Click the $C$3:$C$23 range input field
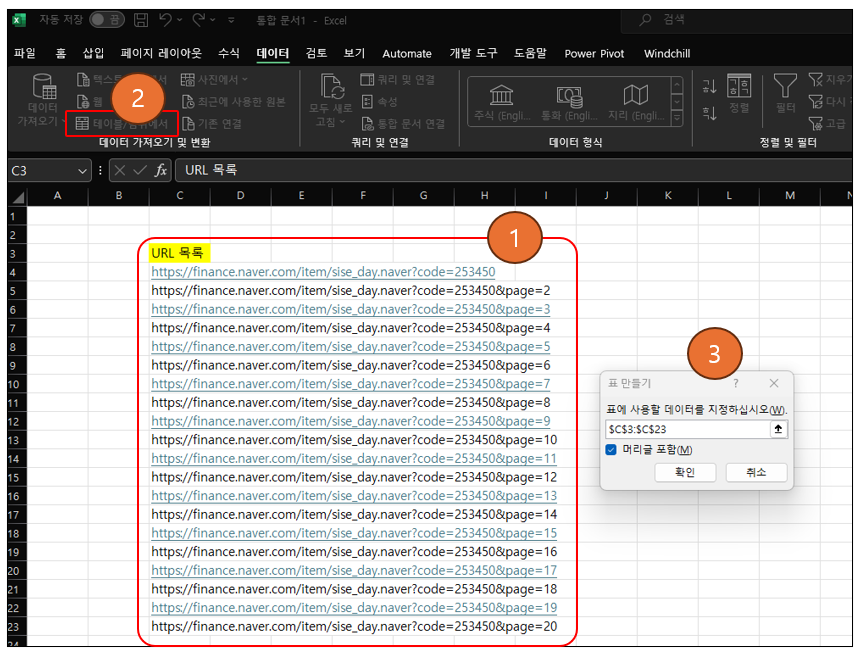 tap(687, 429)
